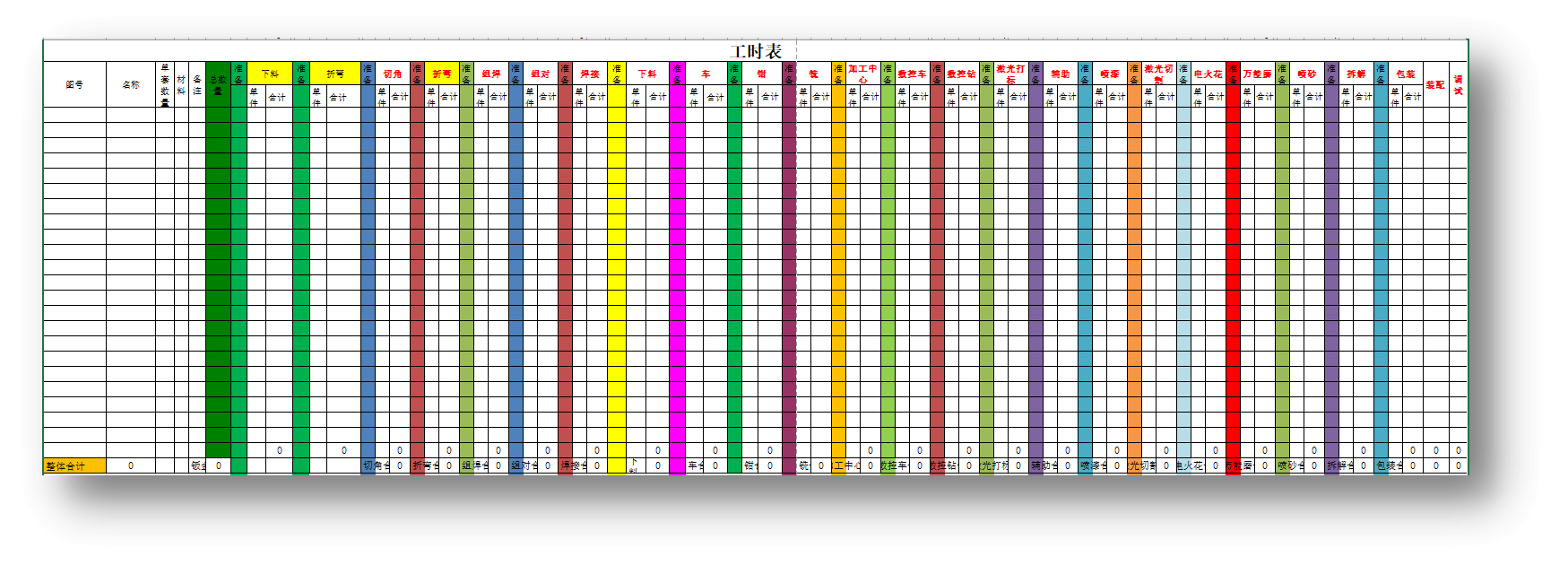Select the 调试 column header
The height and width of the screenshot is (565, 1568).
tap(1458, 85)
